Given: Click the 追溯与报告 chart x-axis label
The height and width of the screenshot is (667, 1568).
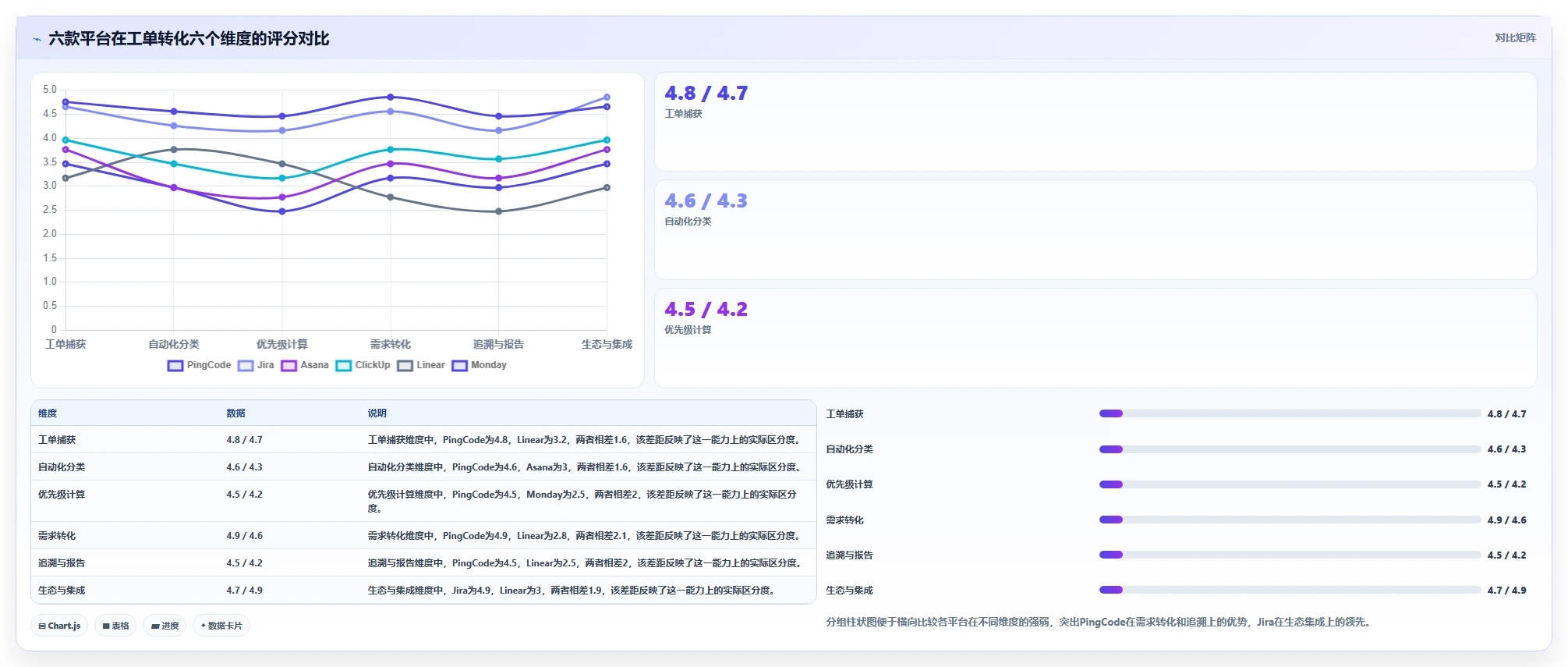Looking at the screenshot, I should (499, 344).
